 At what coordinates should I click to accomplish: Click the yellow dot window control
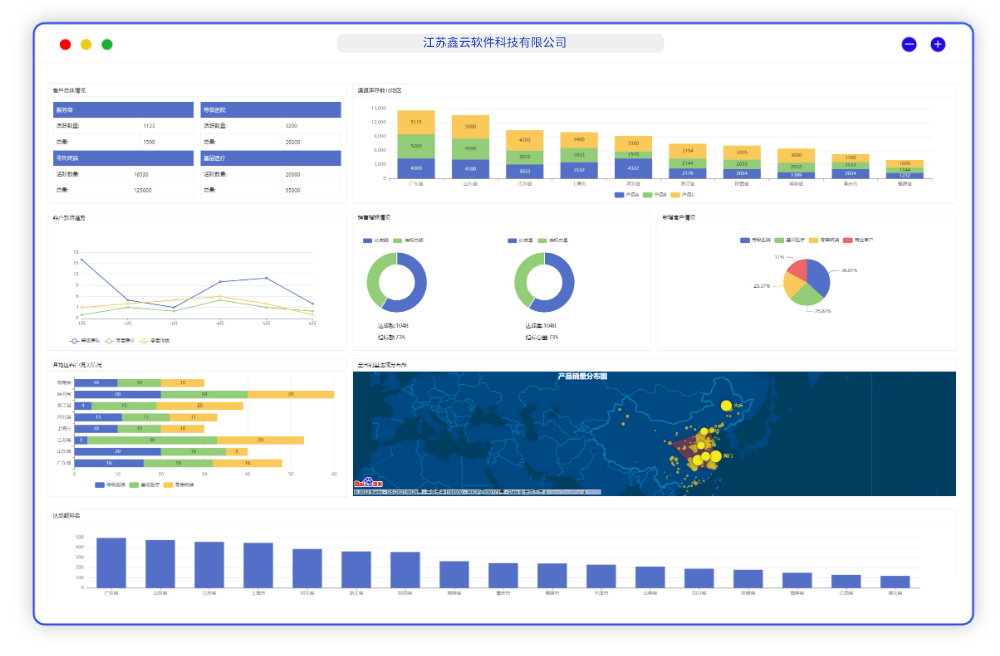[86, 44]
